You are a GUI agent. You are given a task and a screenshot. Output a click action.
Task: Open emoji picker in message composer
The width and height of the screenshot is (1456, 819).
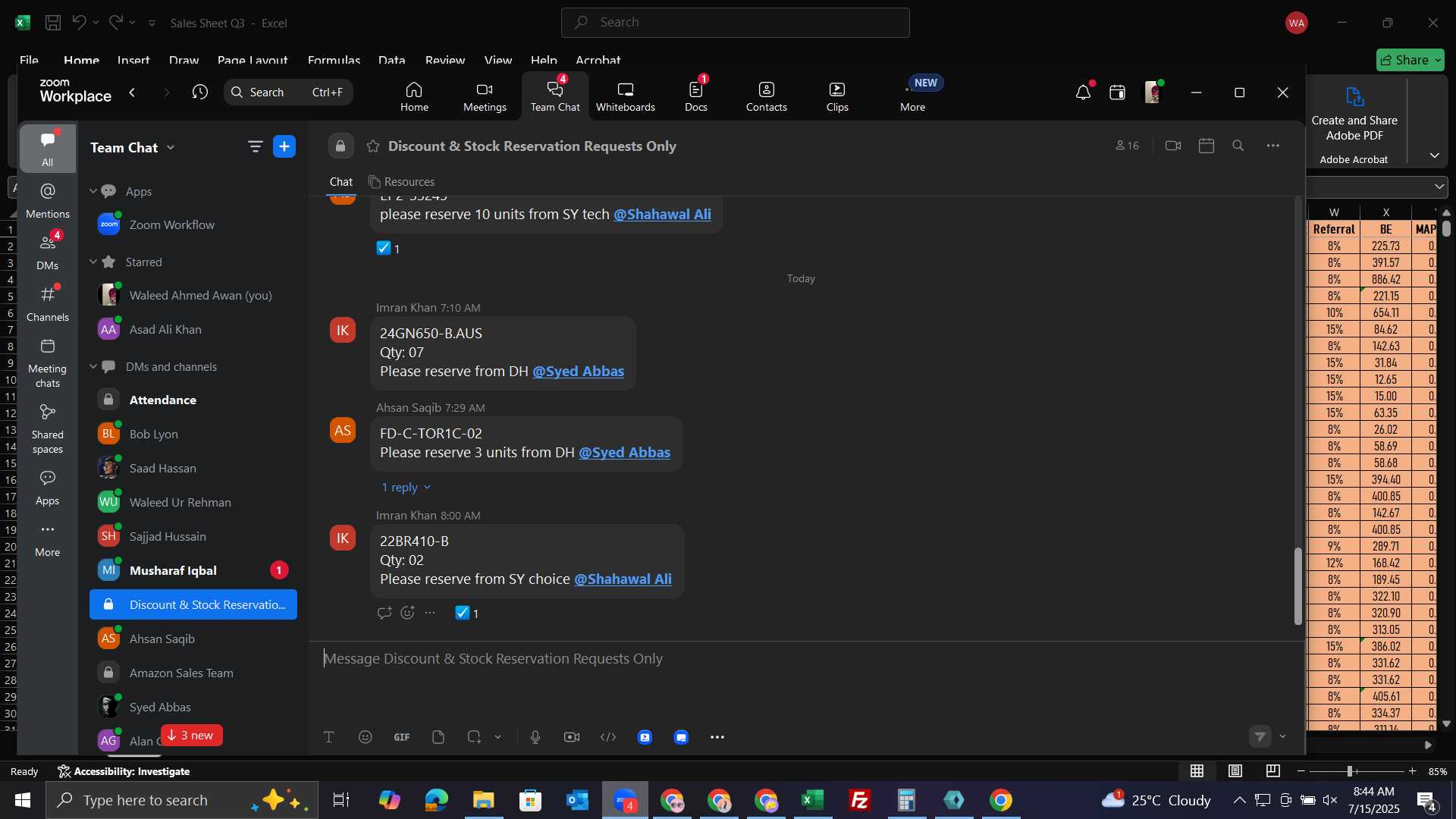(366, 737)
